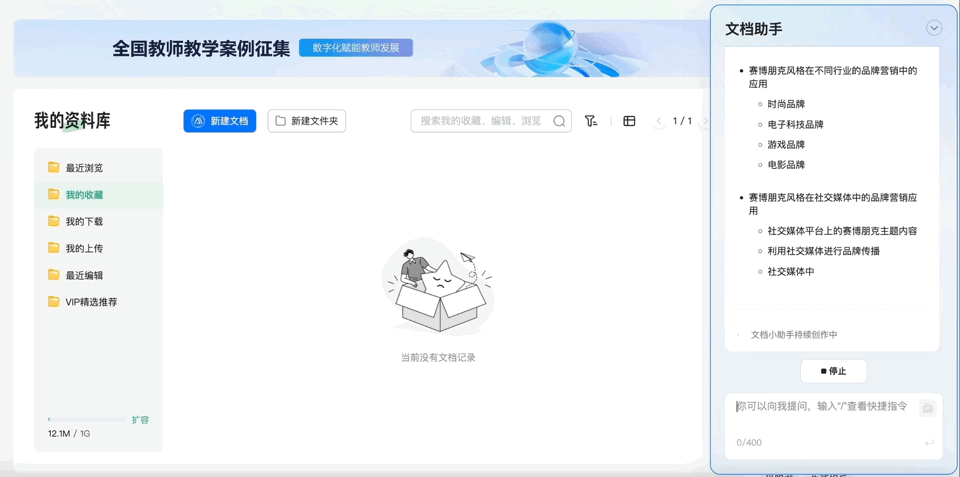The image size is (960, 477).
Task: Open VIP精选推荐 folder
Action: [99, 302]
